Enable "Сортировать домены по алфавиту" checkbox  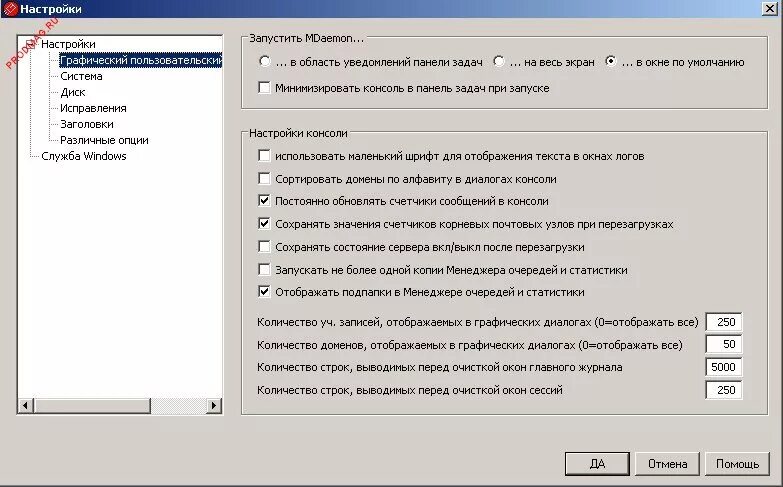point(264,178)
